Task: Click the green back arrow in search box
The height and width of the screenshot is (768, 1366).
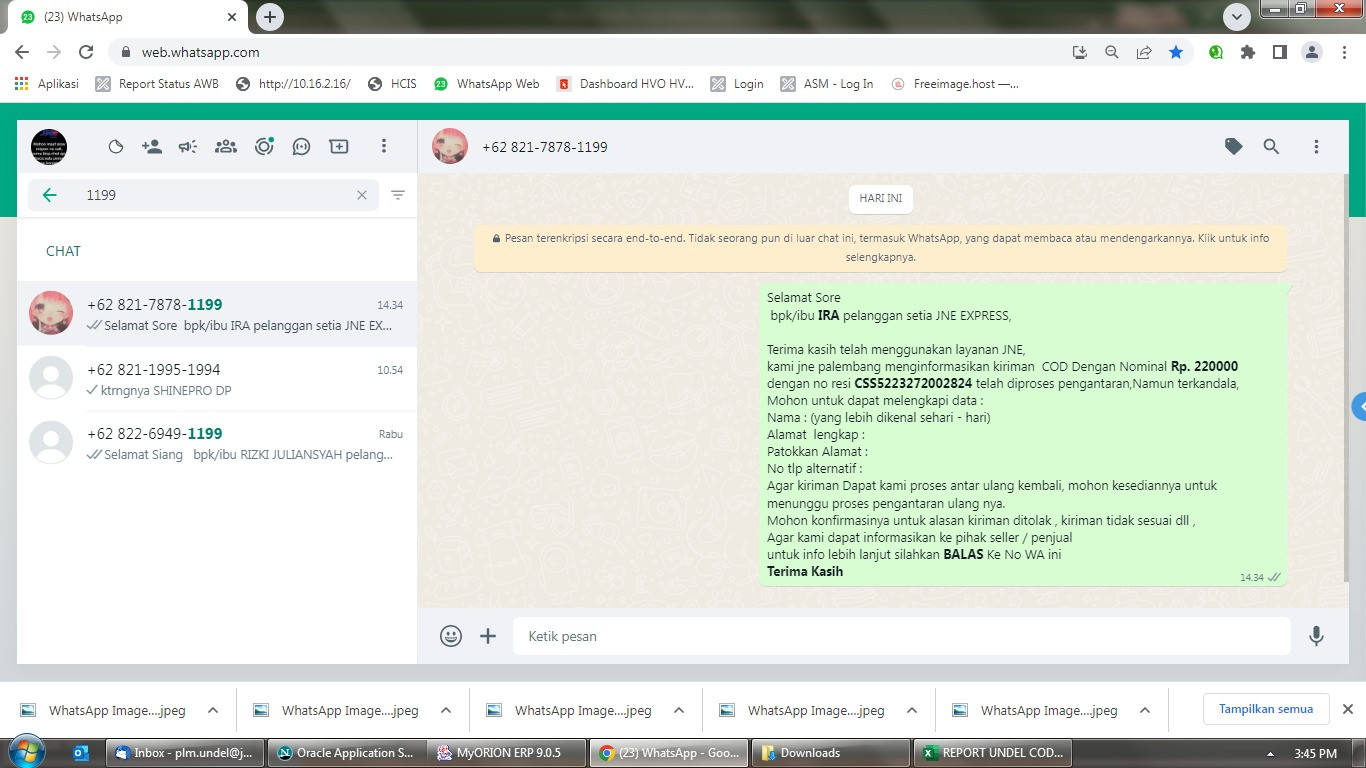Action: pos(50,195)
